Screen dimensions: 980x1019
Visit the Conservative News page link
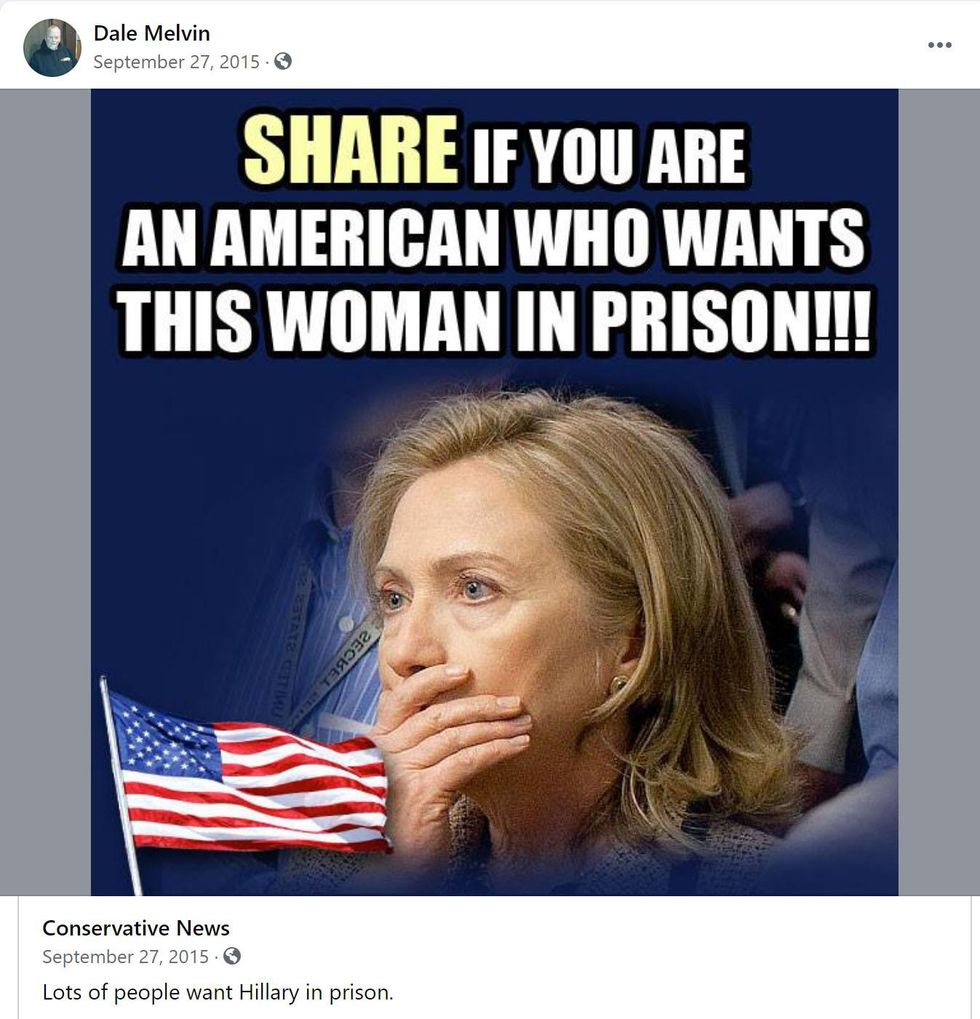tap(136, 928)
